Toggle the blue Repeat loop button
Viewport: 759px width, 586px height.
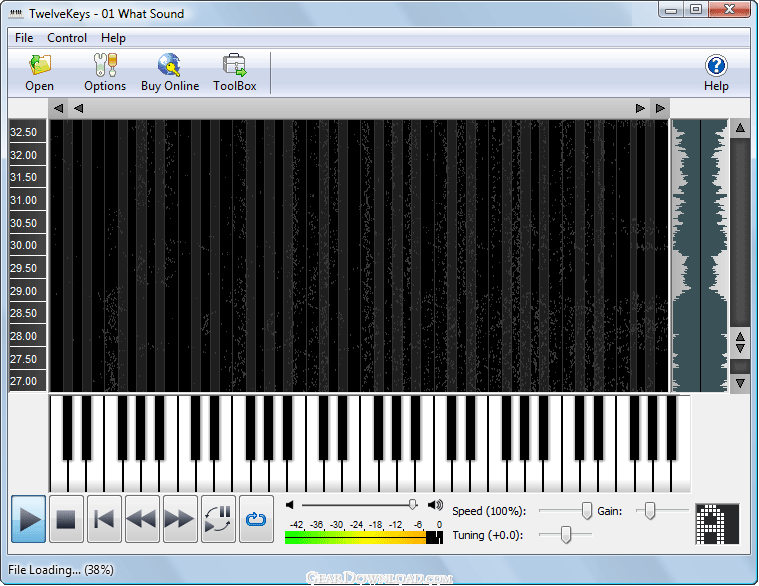pyautogui.click(x=256, y=519)
